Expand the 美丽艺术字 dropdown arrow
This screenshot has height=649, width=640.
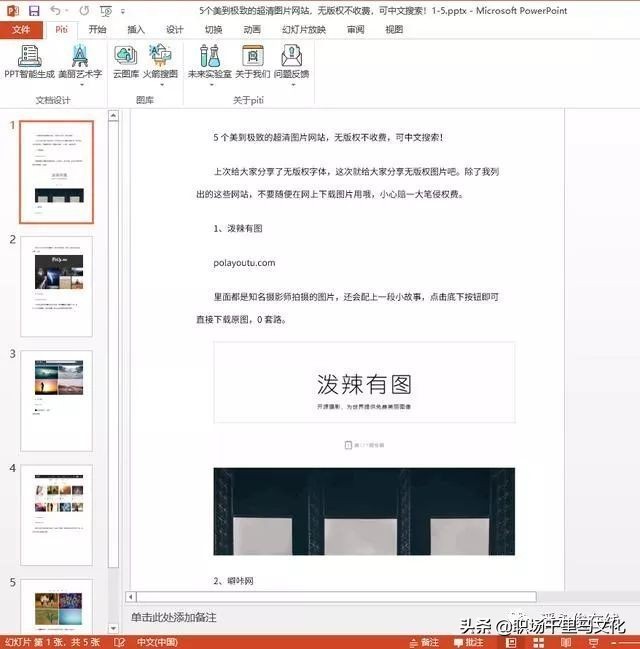82,85
